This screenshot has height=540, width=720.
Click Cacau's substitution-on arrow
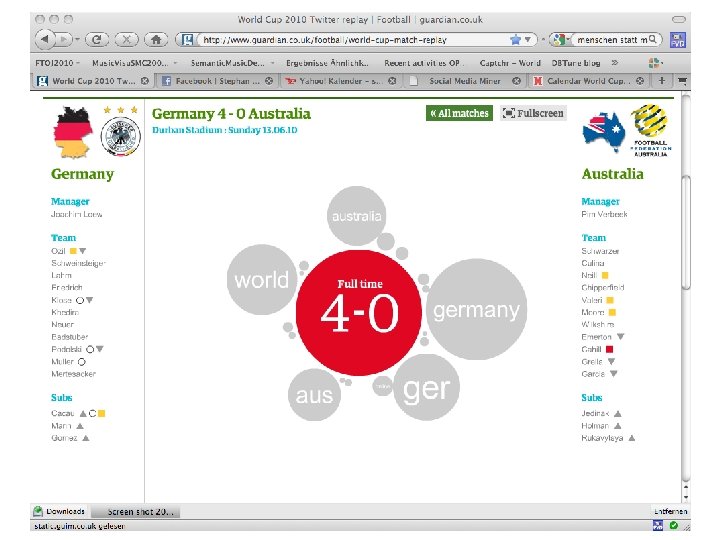coord(83,414)
